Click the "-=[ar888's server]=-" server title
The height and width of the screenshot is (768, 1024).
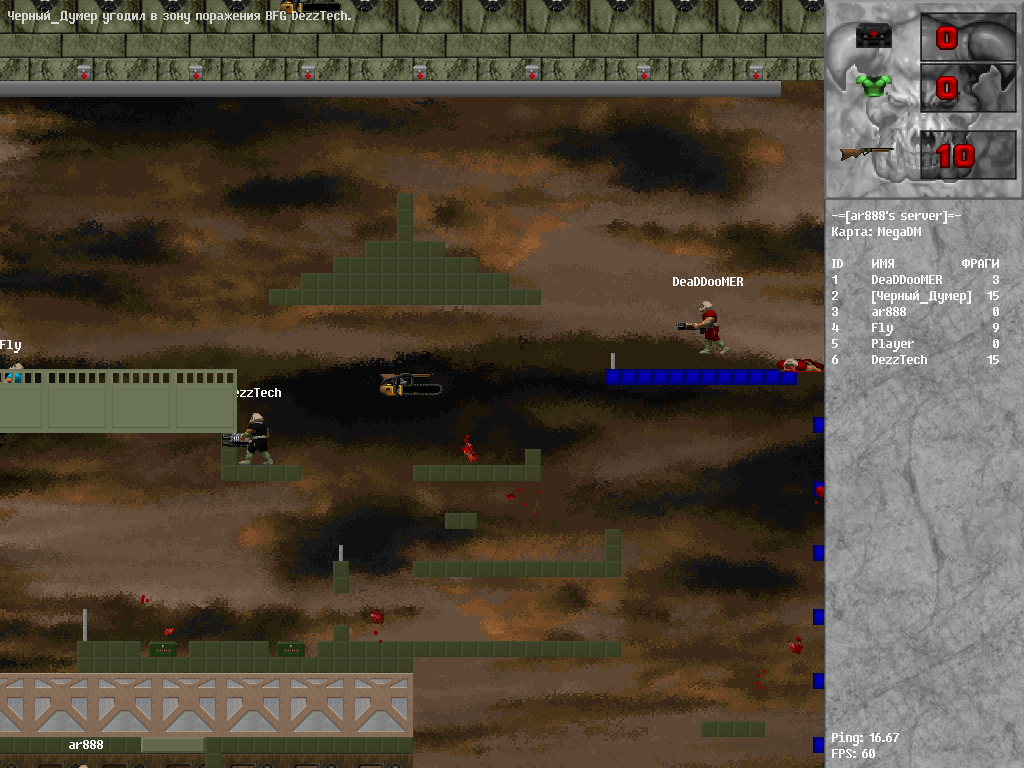(896, 216)
